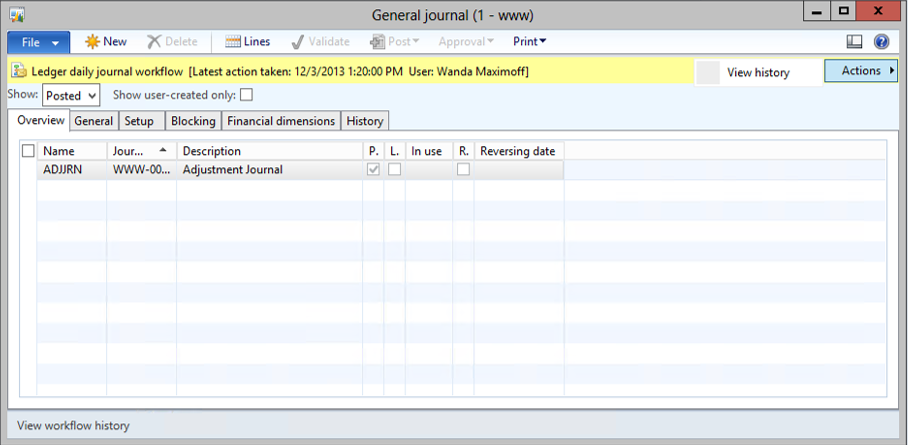Expand the File menu dropdown
This screenshot has height=445, width=908.
click(x=39, y=42)
